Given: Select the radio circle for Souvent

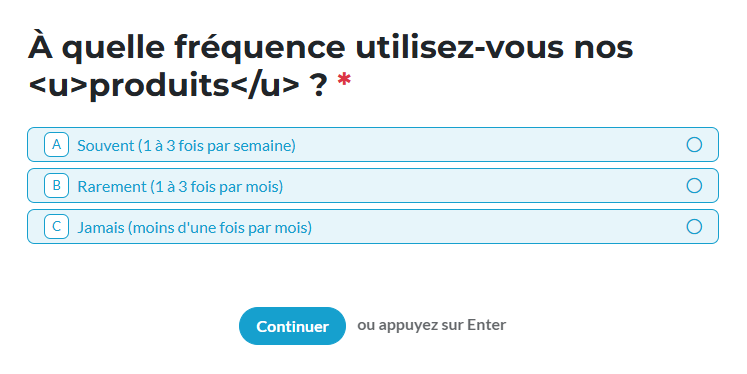Looking at the screenshot, I should [x=694, y=144].
